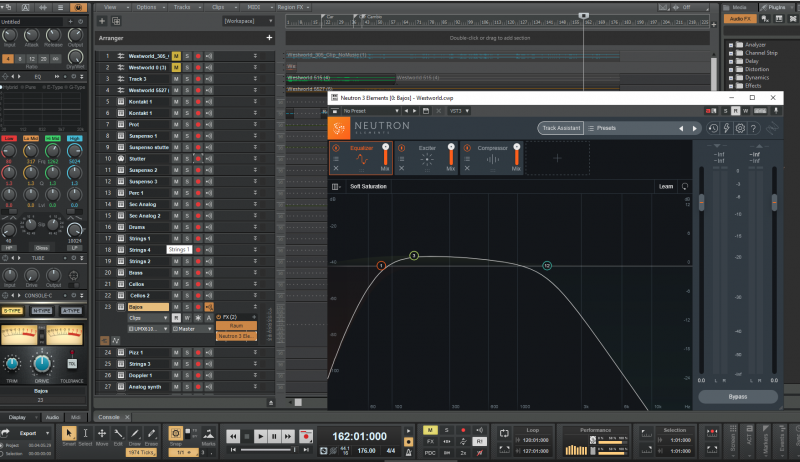This screenshot has width=800, height=462.
Task: Select EQ node 3 on the curve
Action: (414, 255)
